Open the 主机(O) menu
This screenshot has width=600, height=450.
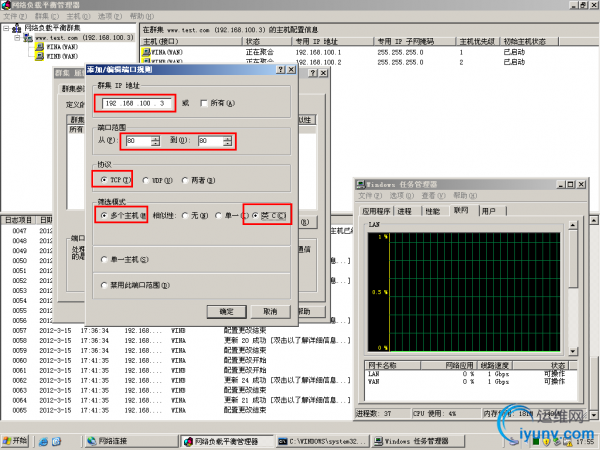tap(78, 16)
